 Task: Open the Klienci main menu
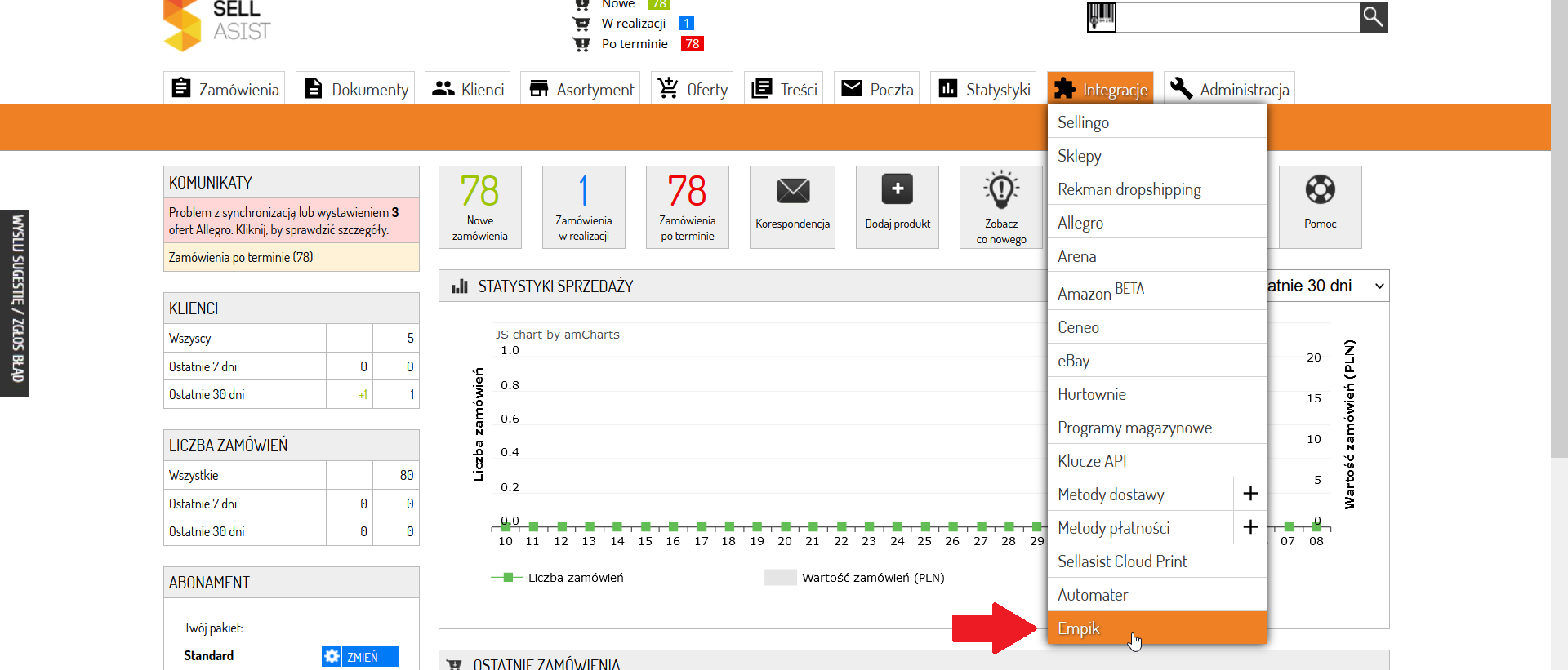tap(468, 88)
